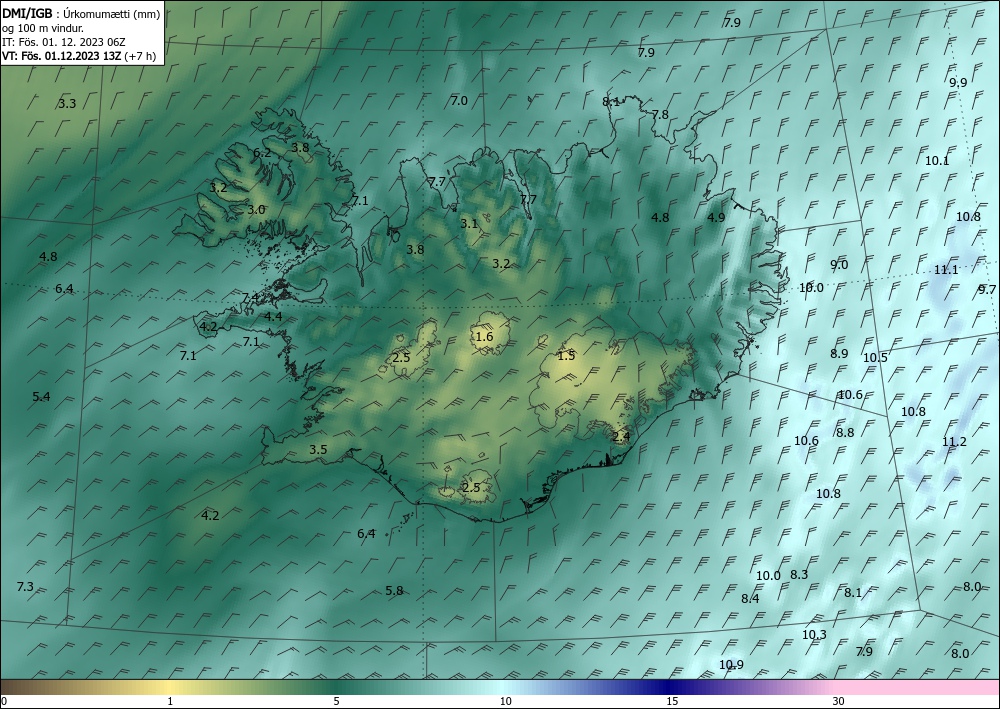The height and width of the screenshot is (709, 1000).
Task: Select the 2.4 value near the southeast coast
Action: tap(621, 437)
